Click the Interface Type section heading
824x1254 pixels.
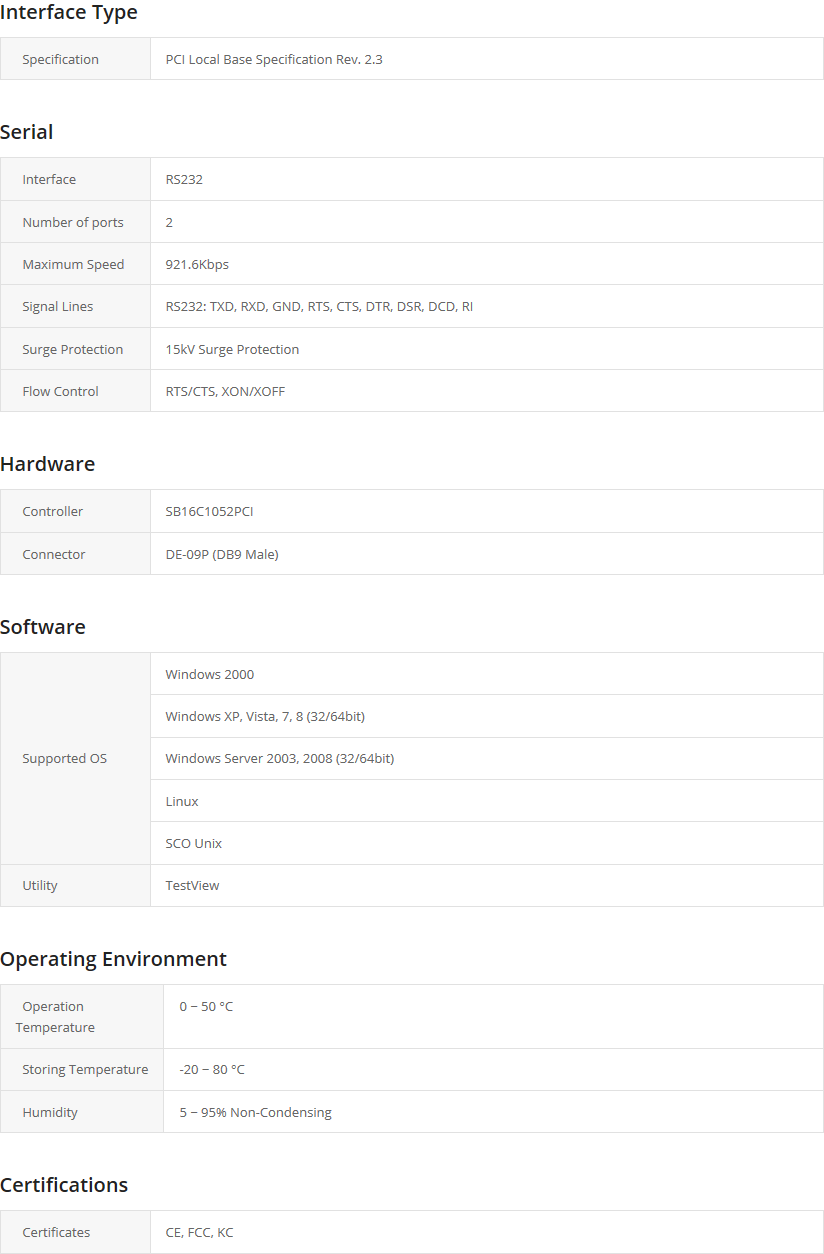pos(69,13)
